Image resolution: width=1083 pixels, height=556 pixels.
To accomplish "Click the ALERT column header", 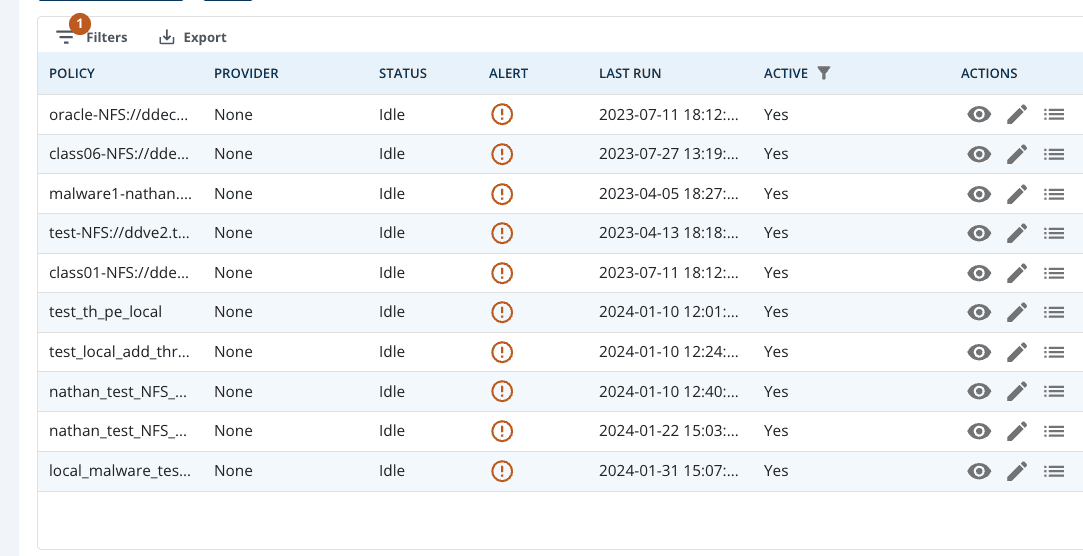I will 508,73.
